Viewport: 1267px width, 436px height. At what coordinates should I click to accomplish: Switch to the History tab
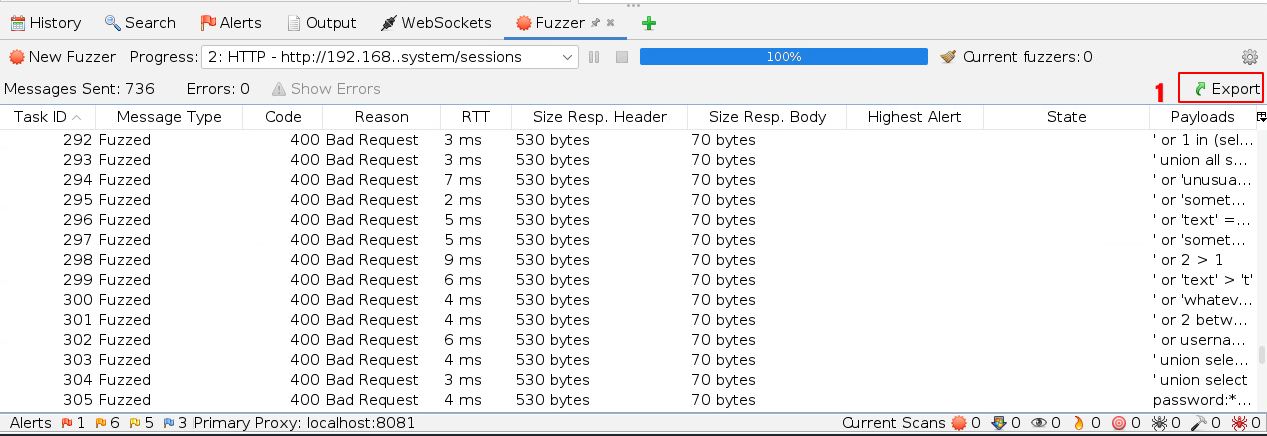tap(46, 22)
